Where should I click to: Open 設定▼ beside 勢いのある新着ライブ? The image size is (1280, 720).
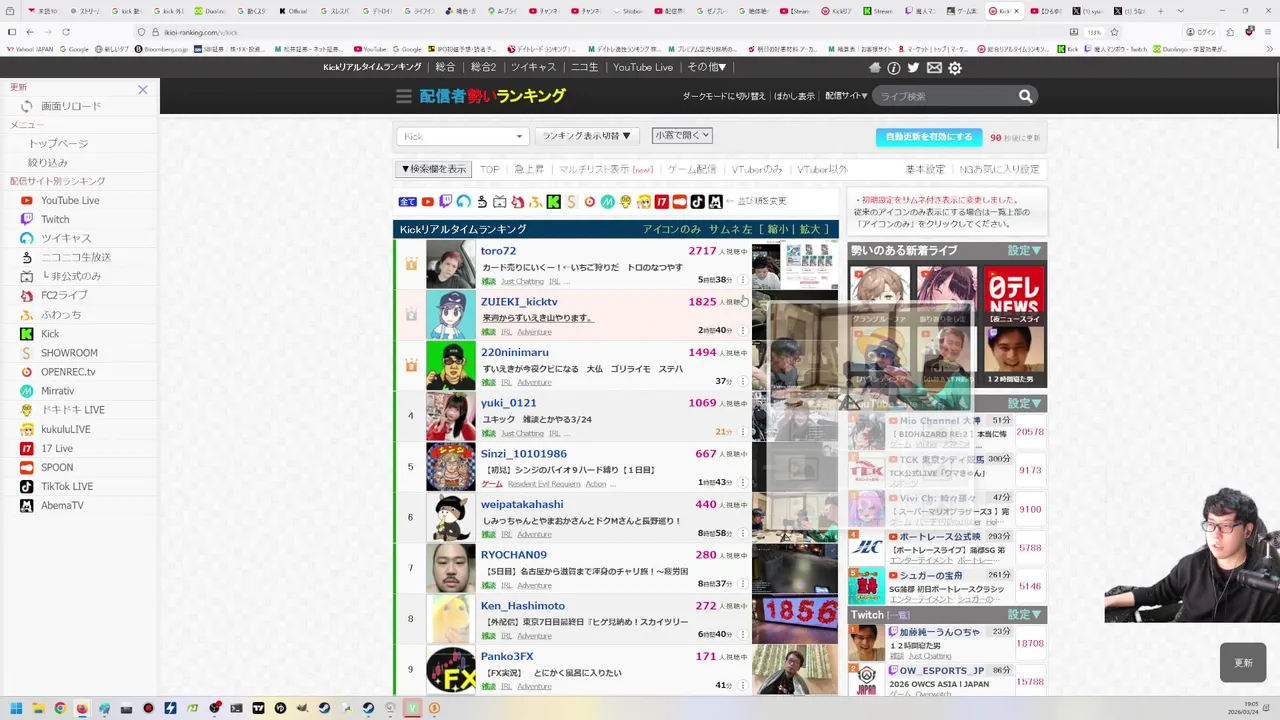coord(1025,250)
